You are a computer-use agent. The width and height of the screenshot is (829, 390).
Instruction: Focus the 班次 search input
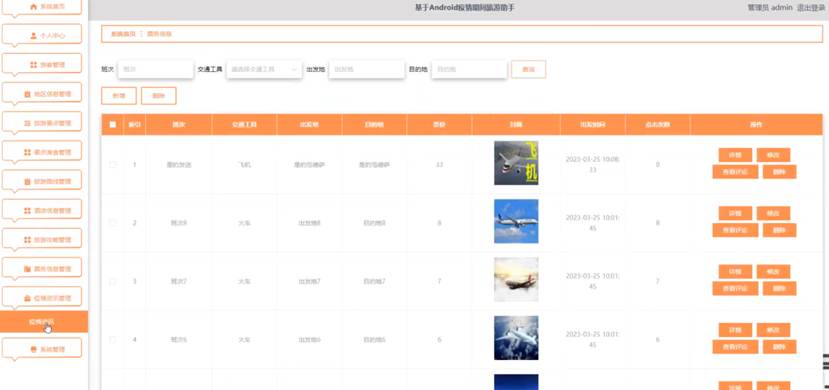pyautogui.click(x=155, y=69)
